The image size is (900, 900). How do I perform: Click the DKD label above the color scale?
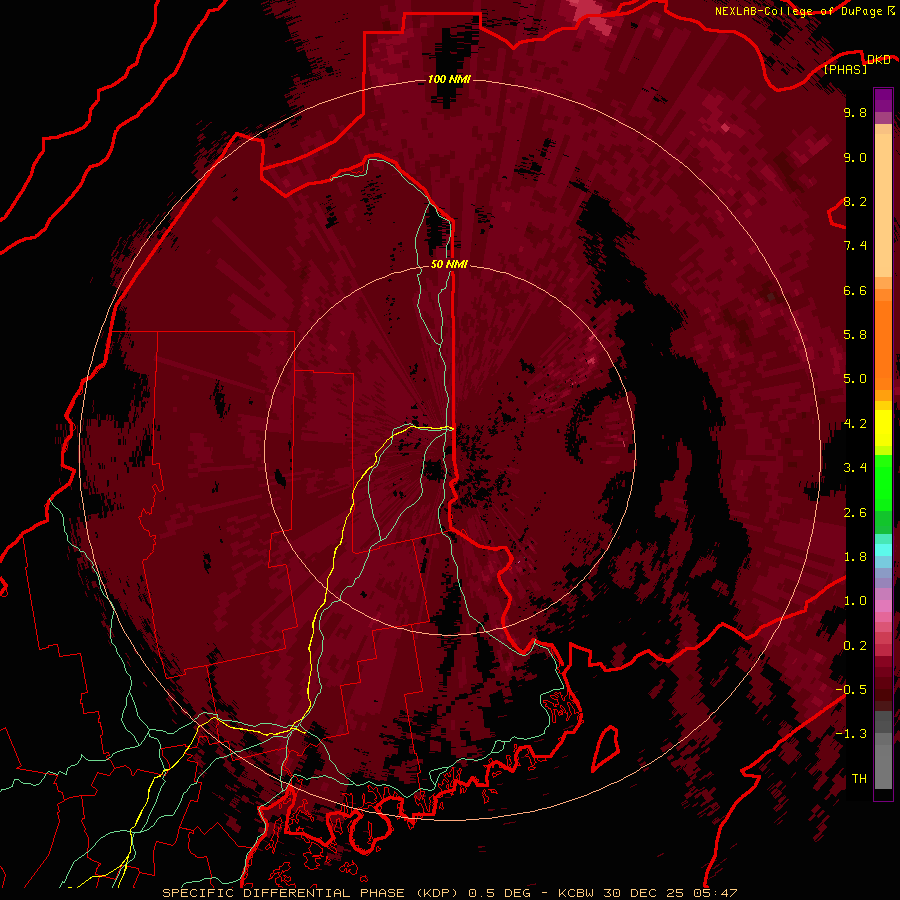coord(878,59)
